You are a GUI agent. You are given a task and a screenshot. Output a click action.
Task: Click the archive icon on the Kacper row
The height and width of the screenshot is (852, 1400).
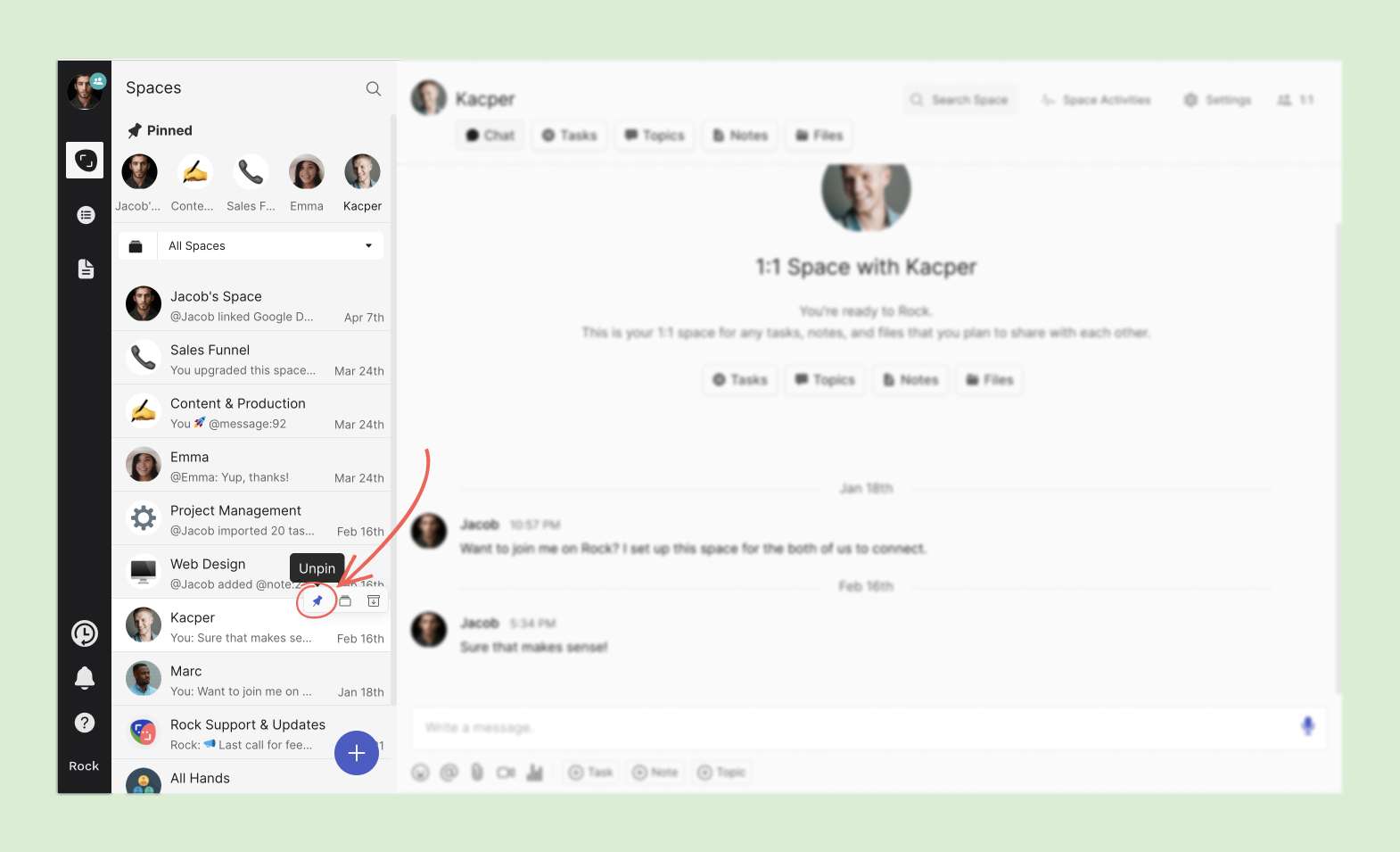click(374, 600)
